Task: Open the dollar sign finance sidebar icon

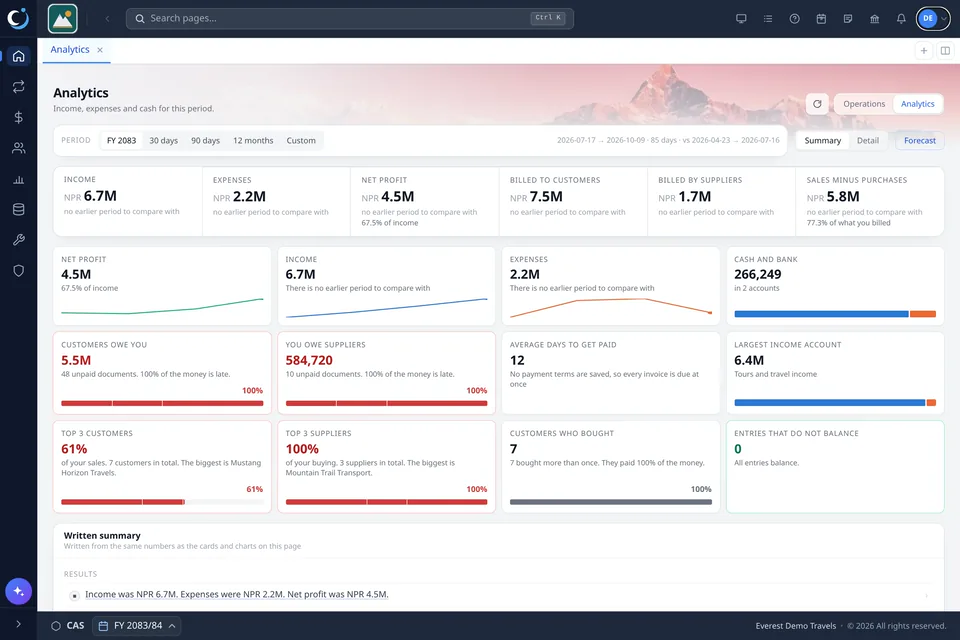Action: point(18,117)
